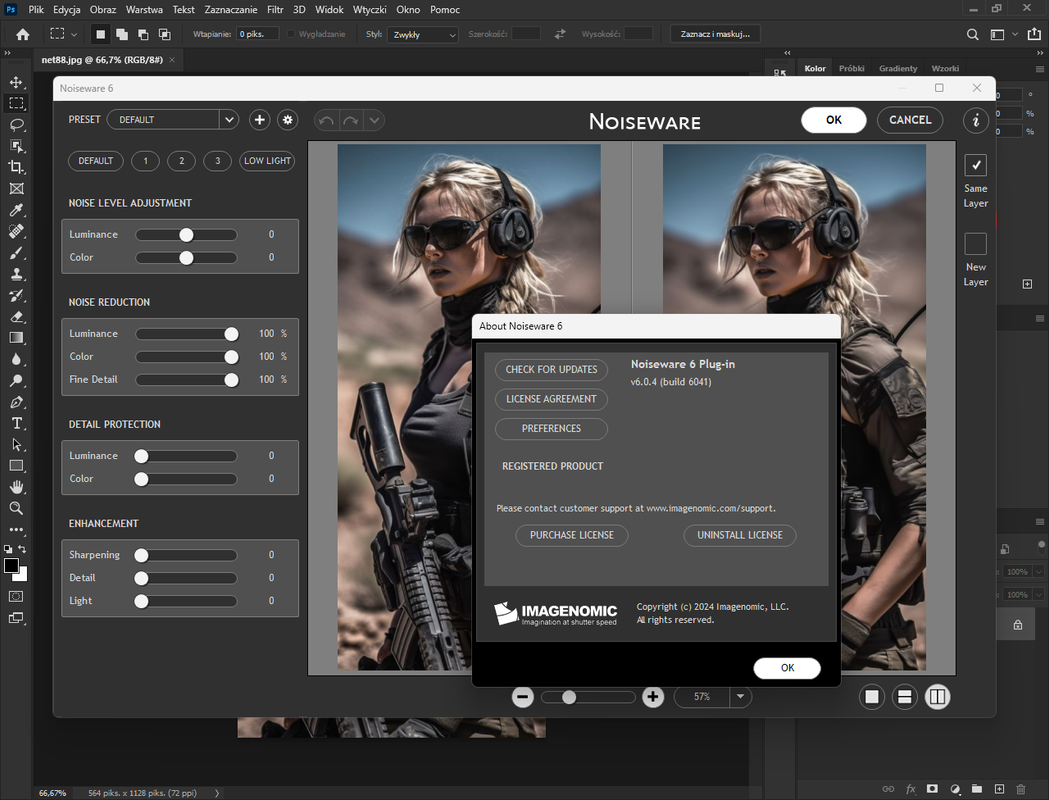Select the Crop tool
The image size is (1049, 800).
(x=16, y=167)
